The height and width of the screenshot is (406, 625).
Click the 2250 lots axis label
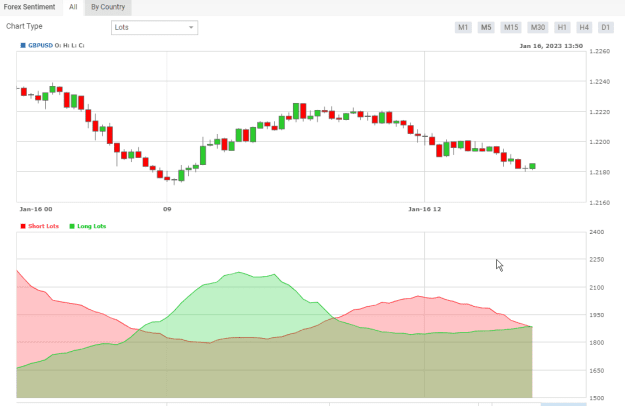[x=597, y=259]
